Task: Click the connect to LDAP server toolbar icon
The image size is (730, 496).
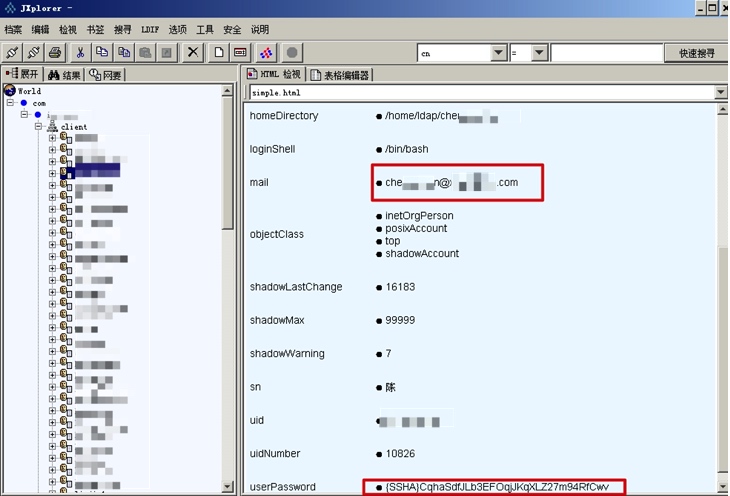Action: 13,52
